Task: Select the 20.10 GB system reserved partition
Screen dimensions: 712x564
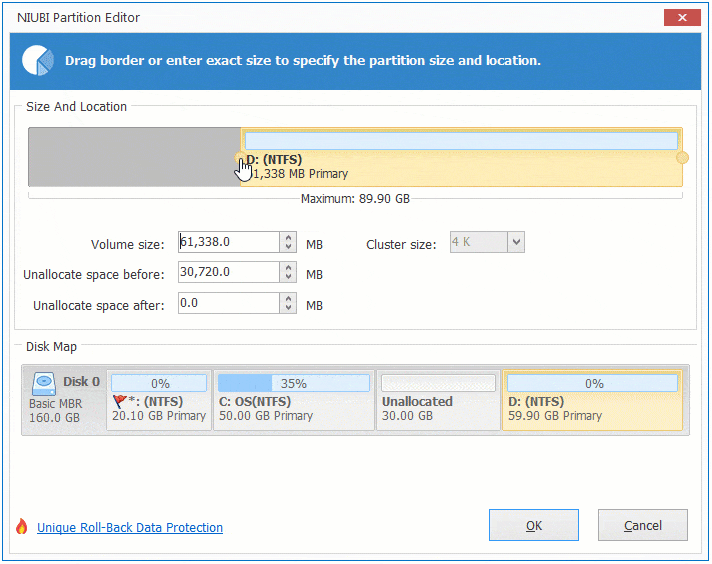Action: [159, 400]
